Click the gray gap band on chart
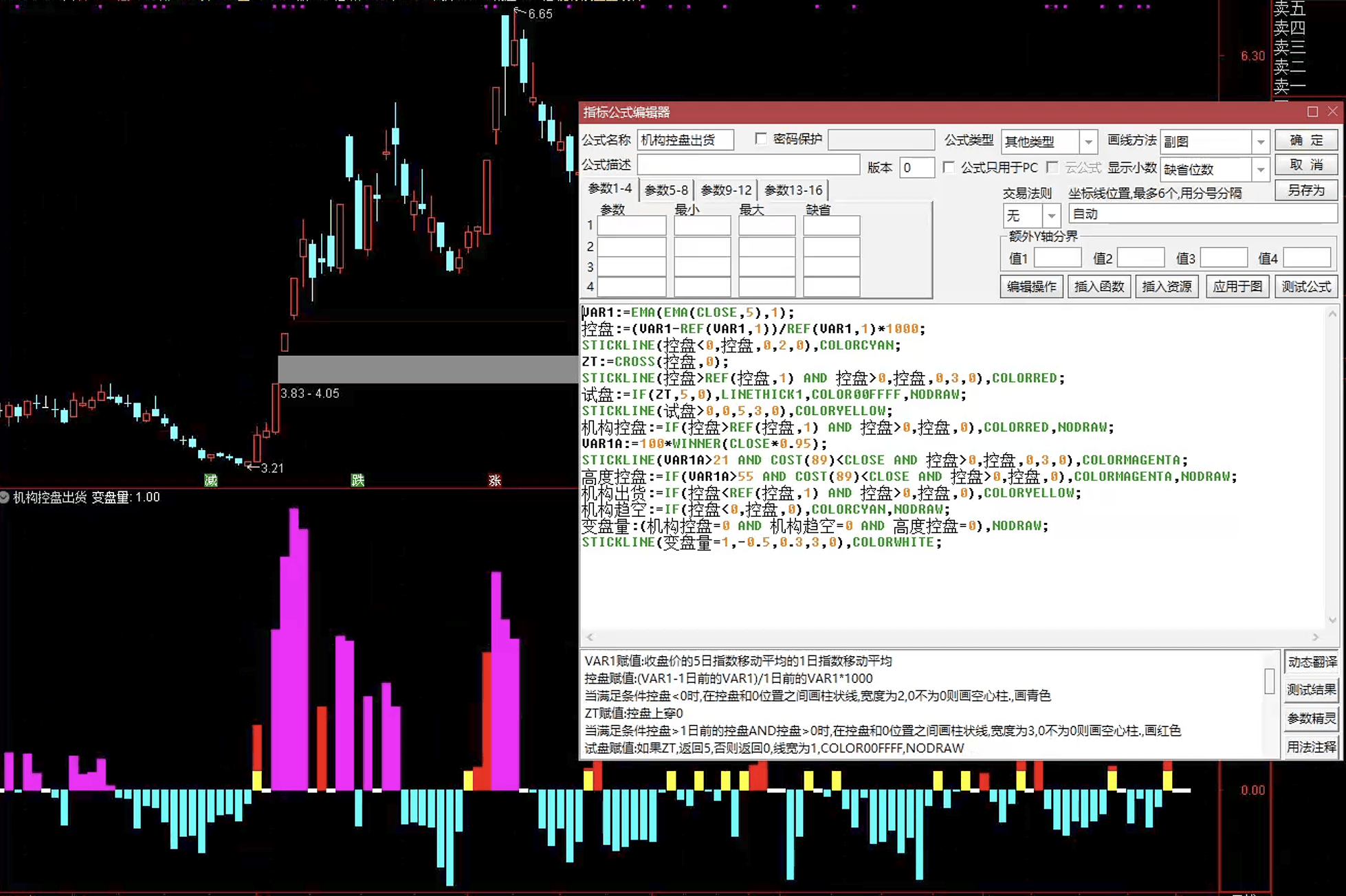The width and height of the screenshot is (1346, 896). pos(428,369)
